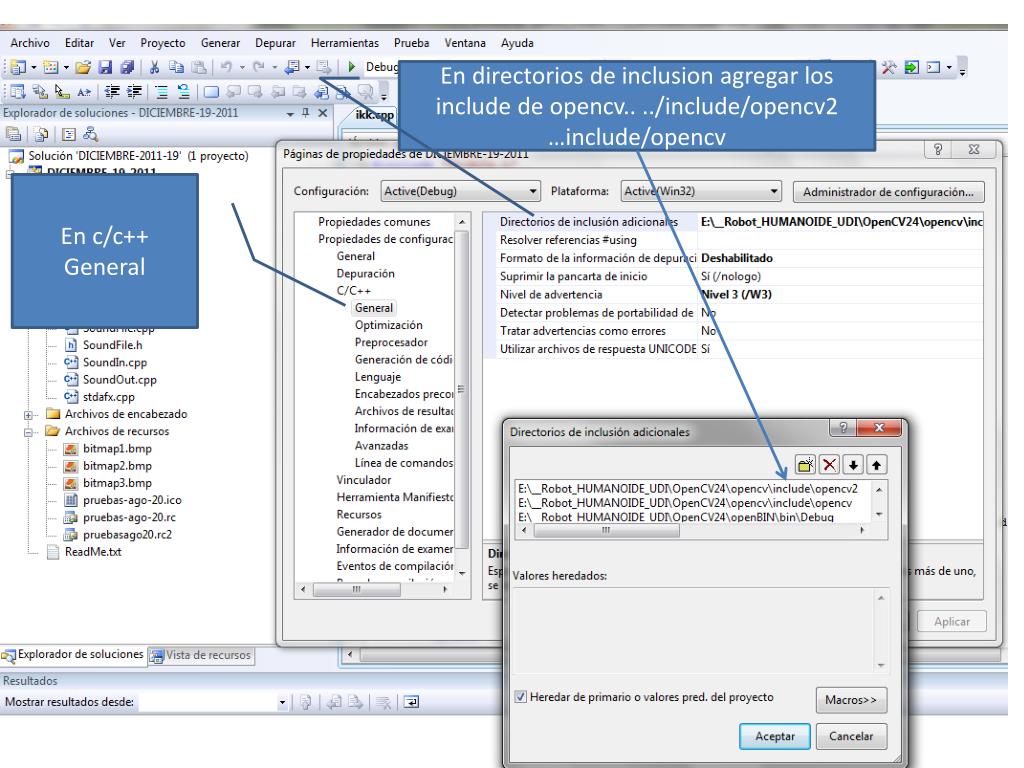Open the Proyecto menu
The width and height of the screenshot is (1024, 768).
click(x=163, y=43)
